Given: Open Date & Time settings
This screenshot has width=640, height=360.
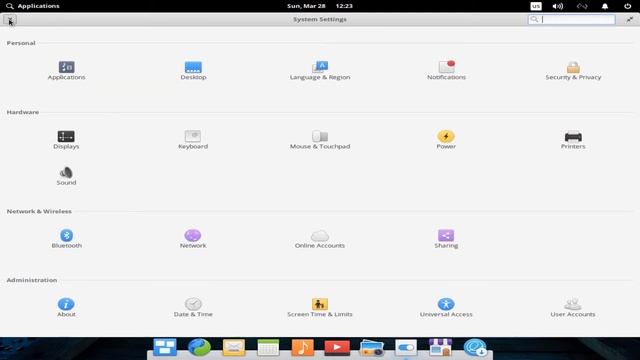Looking at the screenshot, I should coord(193,307).
